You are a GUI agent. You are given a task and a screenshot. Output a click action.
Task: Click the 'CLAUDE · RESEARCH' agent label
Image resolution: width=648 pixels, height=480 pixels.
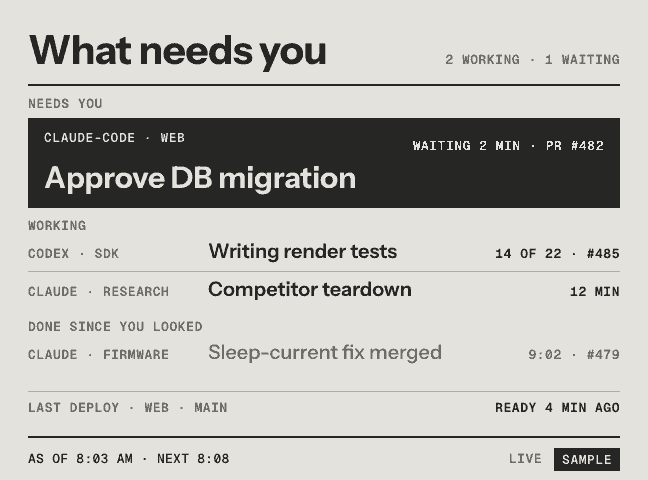tap(98, 291)
